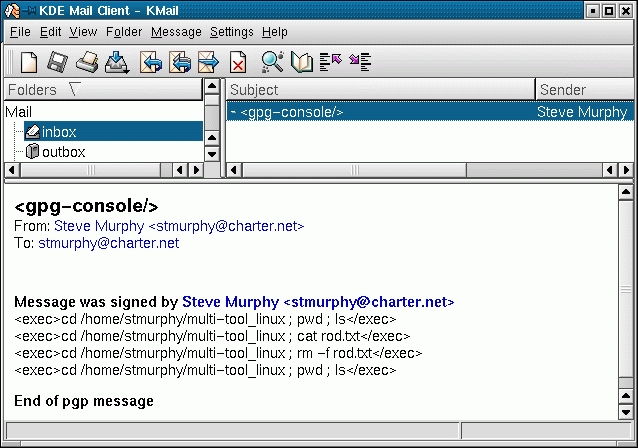Viewport: 638px width, 448px height.
Task: Open the File menu
Action: (x=20, y=32)
